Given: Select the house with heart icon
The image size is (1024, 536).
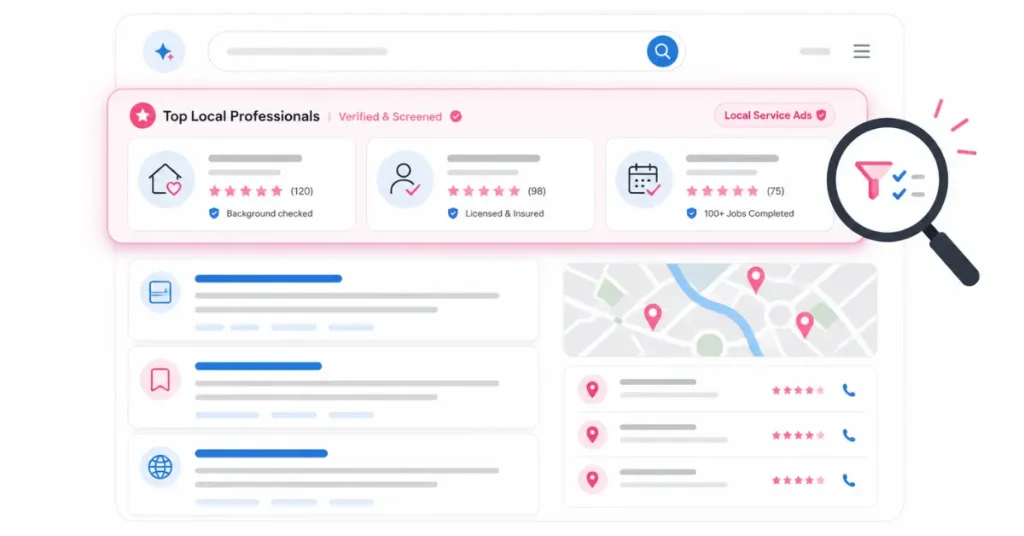Looking at the screenshot, I should coord(166,180).
